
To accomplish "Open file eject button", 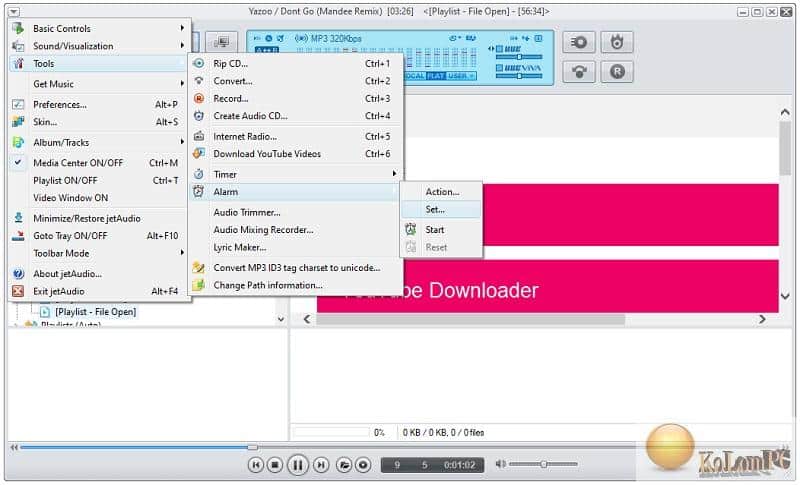I will pos(344,465).
